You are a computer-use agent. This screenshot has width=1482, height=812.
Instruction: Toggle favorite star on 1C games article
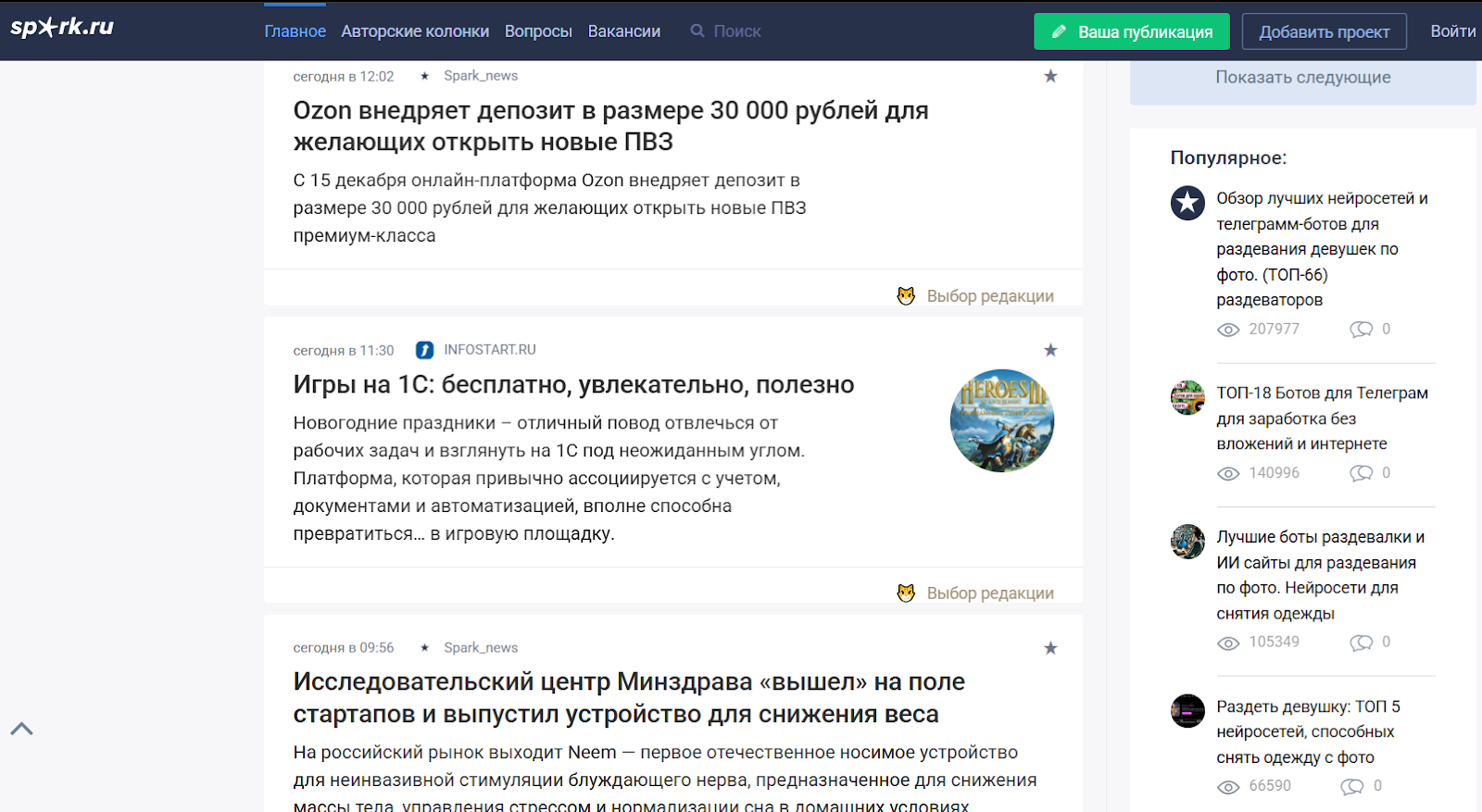(1050, 350)
